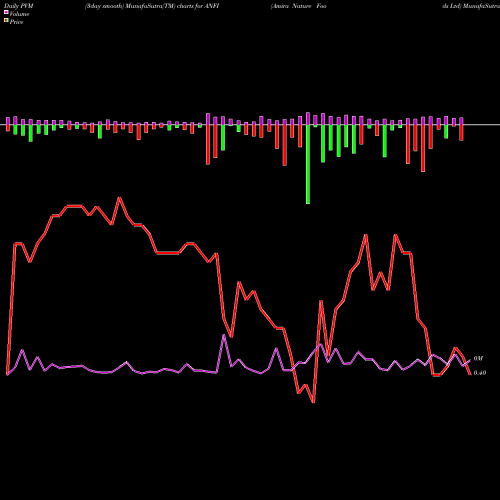Click the MunafaSutra charts for ANFI heading
This screenshot has width=500, height=500.
(152, 6)
